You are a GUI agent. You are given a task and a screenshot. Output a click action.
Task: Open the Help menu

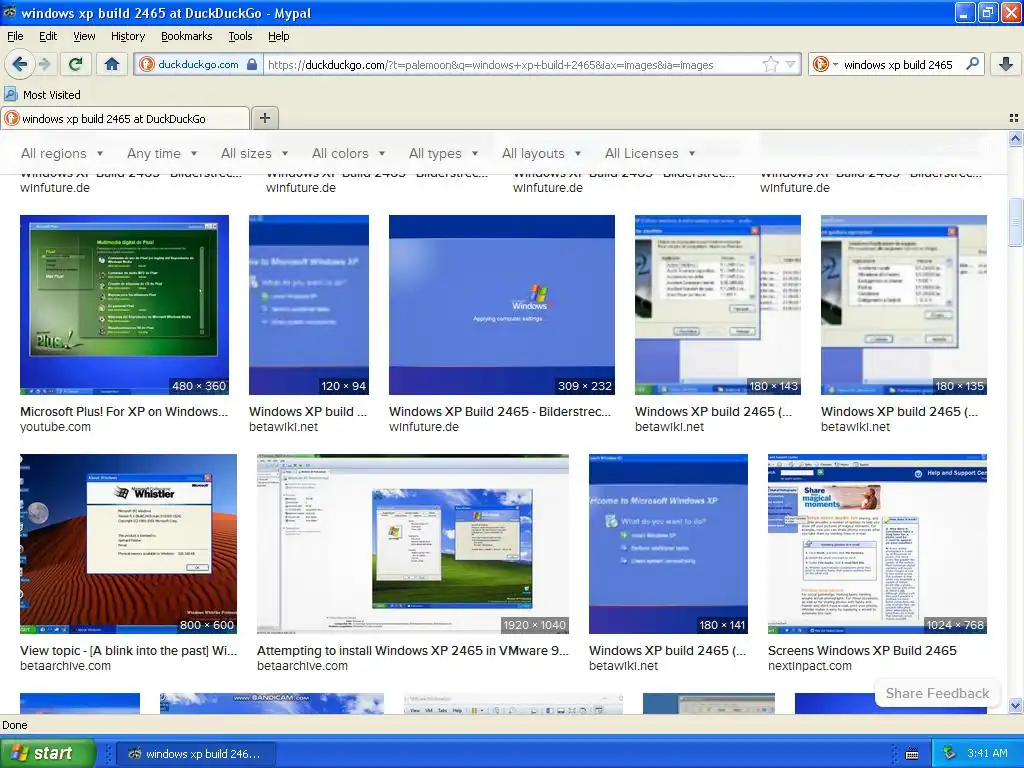(x=278, y=36)
